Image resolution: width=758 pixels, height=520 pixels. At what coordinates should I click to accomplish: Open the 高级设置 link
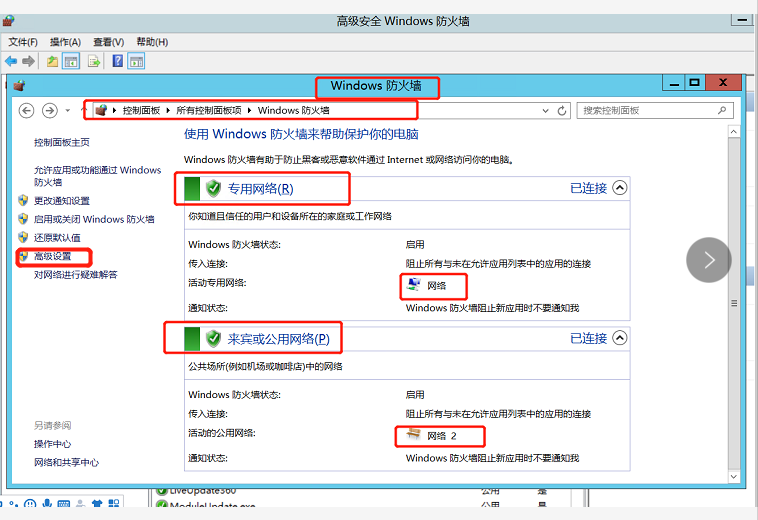pyautogui.click(x=52, y=256)
